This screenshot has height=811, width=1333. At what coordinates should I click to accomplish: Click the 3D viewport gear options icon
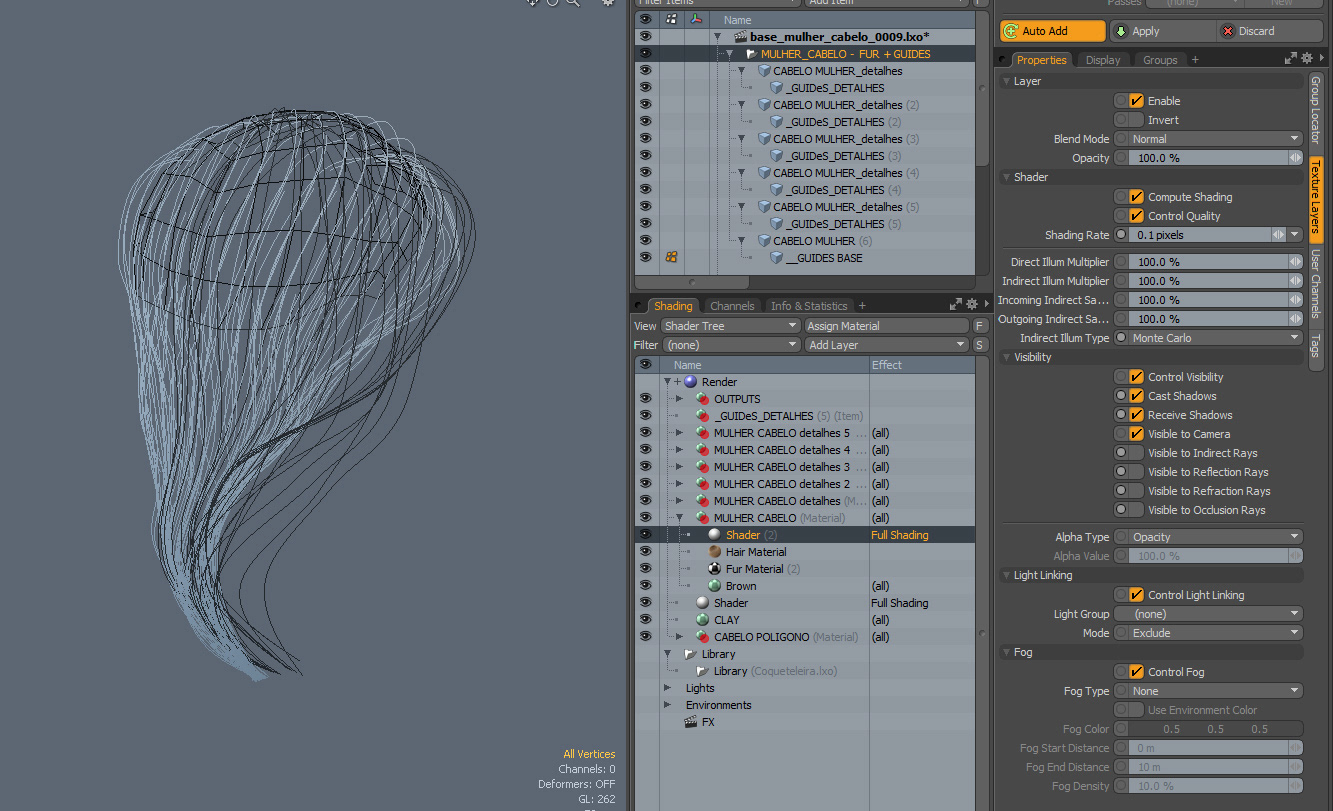tap(607, 3)
